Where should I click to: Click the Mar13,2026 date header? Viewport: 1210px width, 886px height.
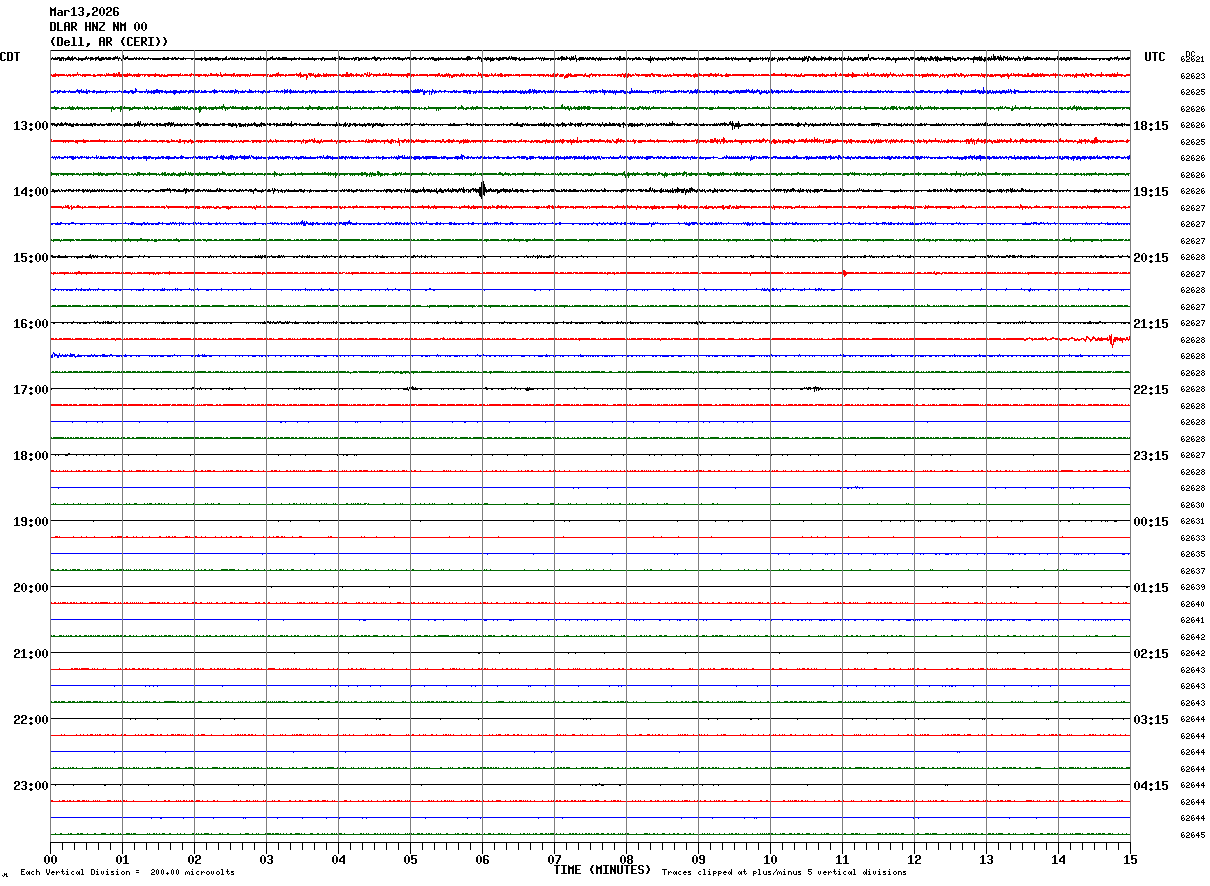(84, 12)
